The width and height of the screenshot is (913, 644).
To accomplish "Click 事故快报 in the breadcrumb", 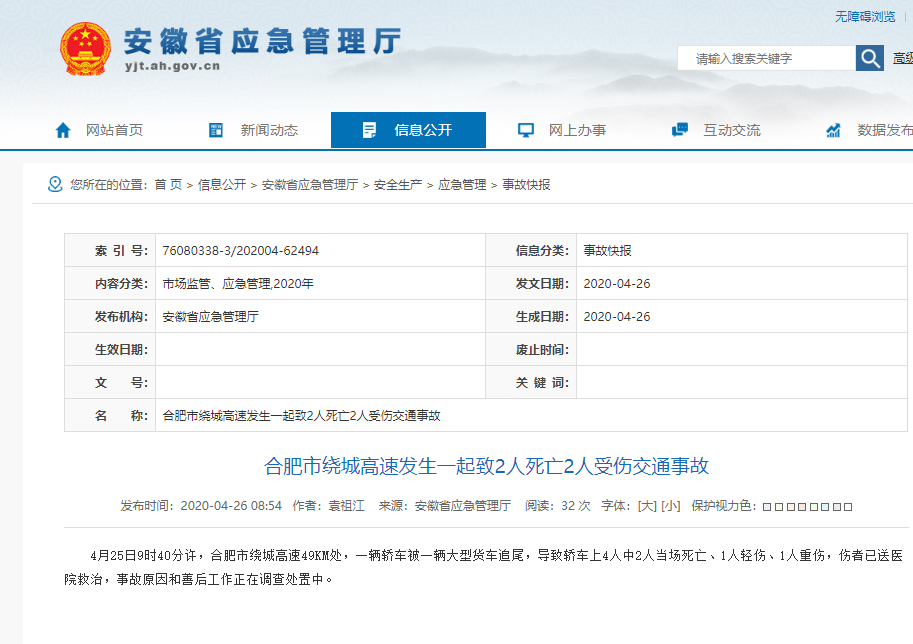I will point(526,185).
